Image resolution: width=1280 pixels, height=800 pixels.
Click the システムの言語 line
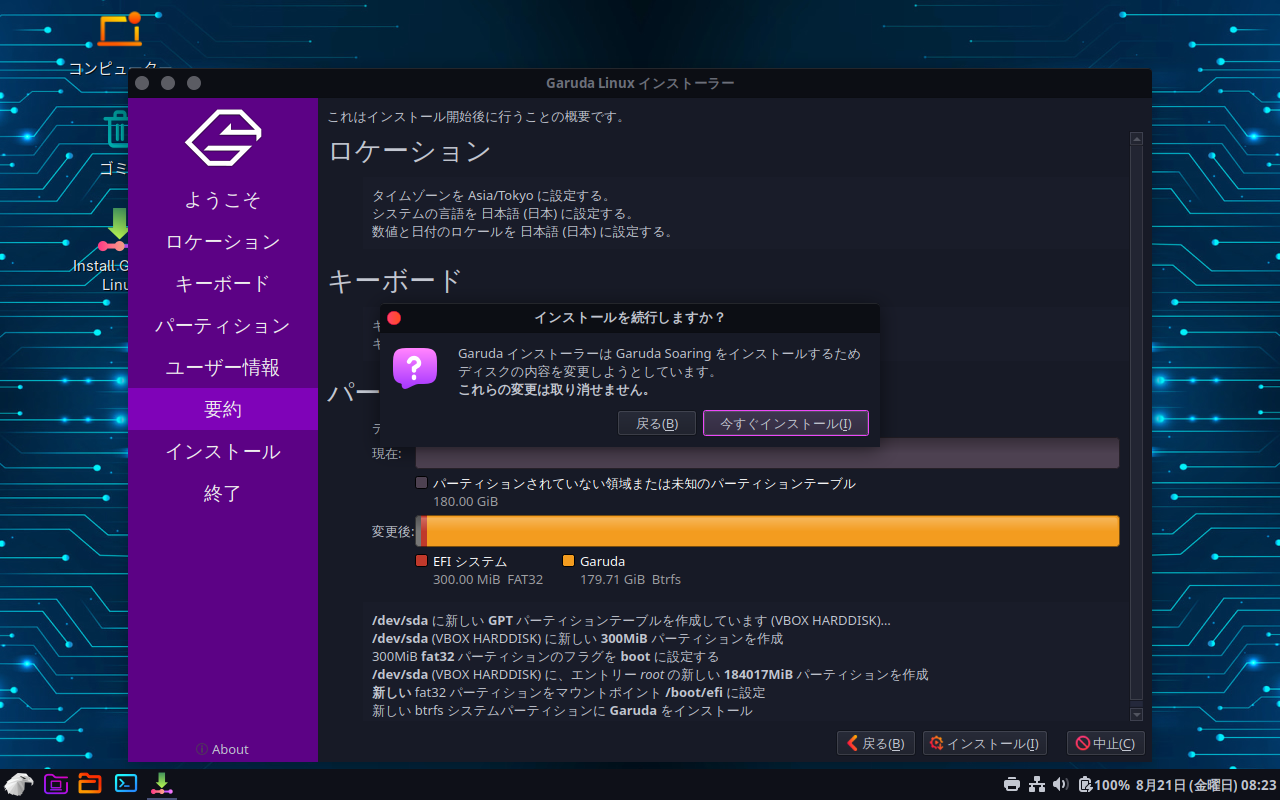[503, 213]
